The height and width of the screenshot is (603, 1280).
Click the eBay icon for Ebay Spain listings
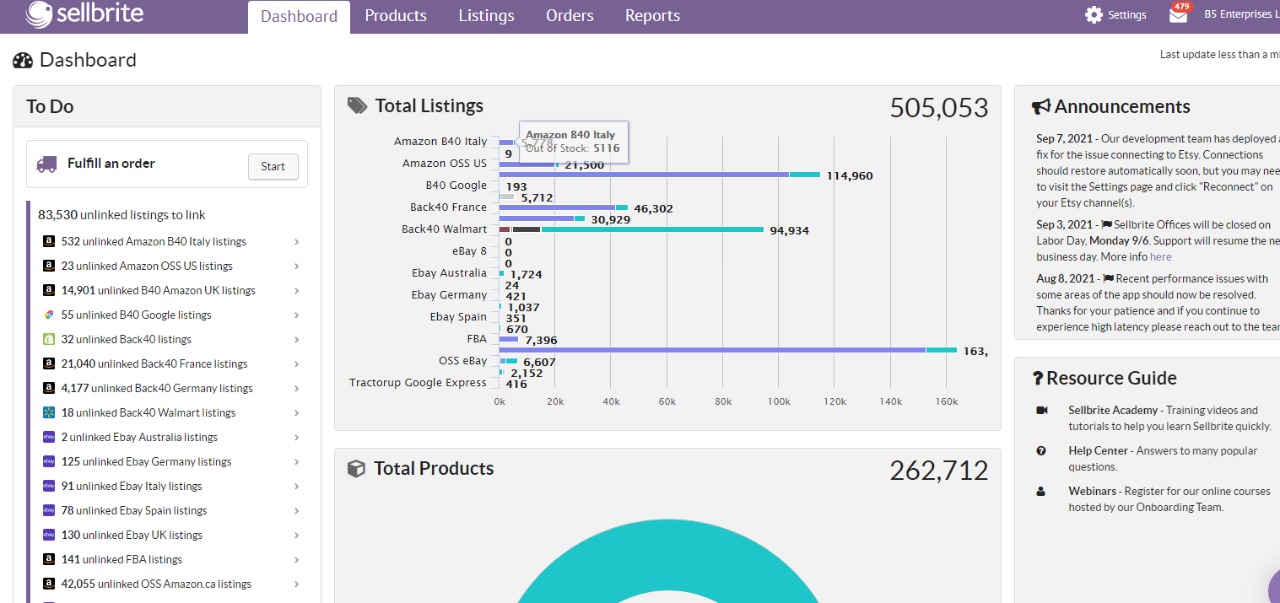tap(49, 511)
